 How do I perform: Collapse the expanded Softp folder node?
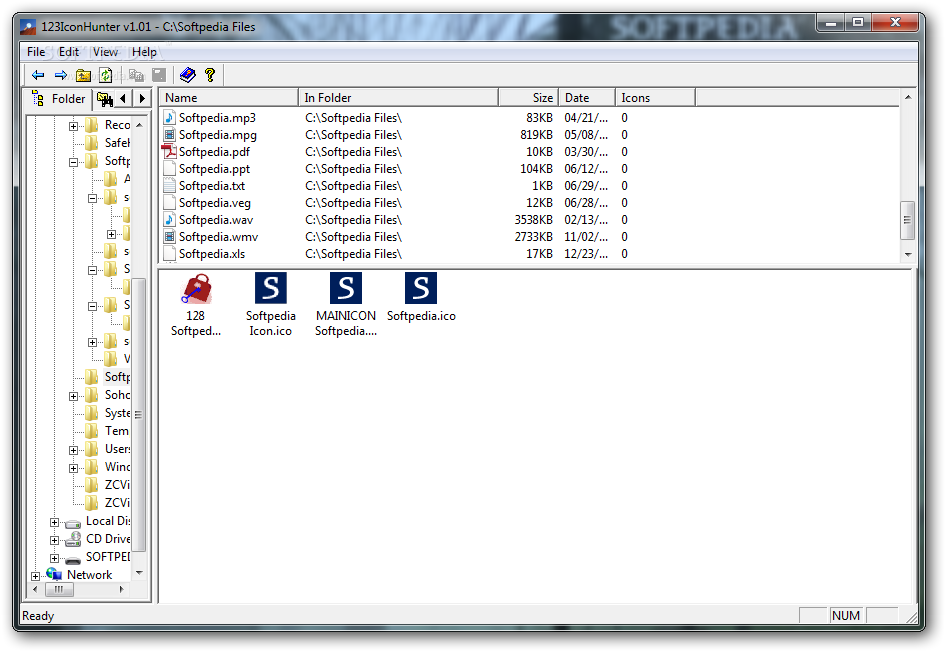point(74,162)
